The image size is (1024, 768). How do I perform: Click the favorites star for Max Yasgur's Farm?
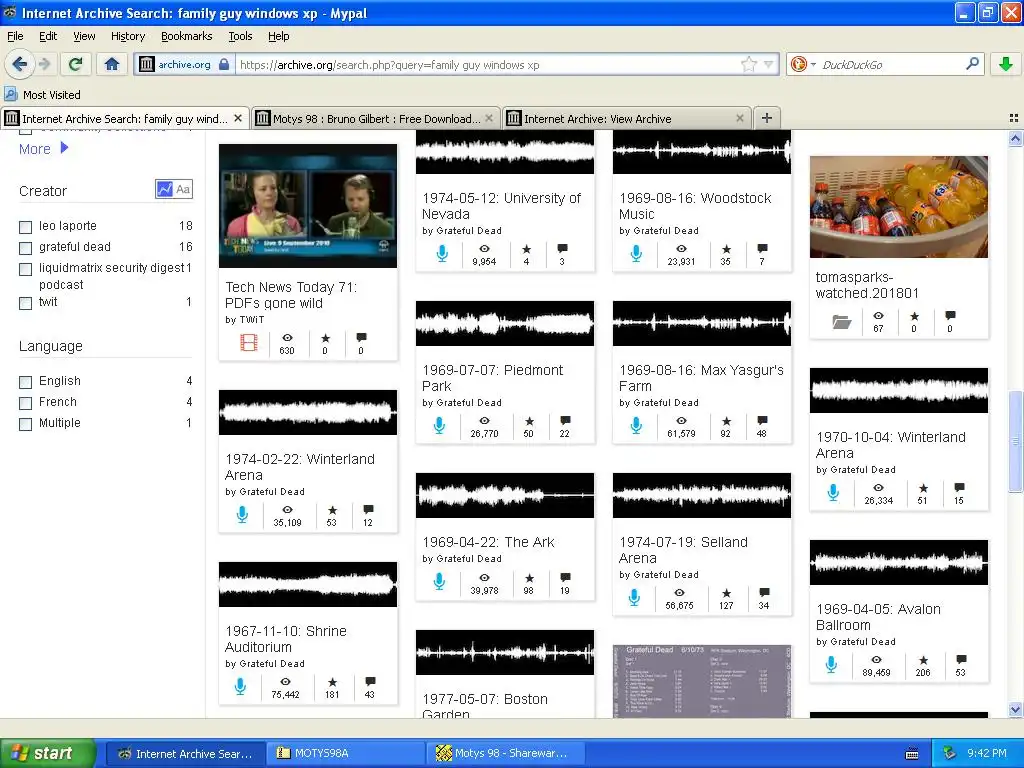pos(726,421)
